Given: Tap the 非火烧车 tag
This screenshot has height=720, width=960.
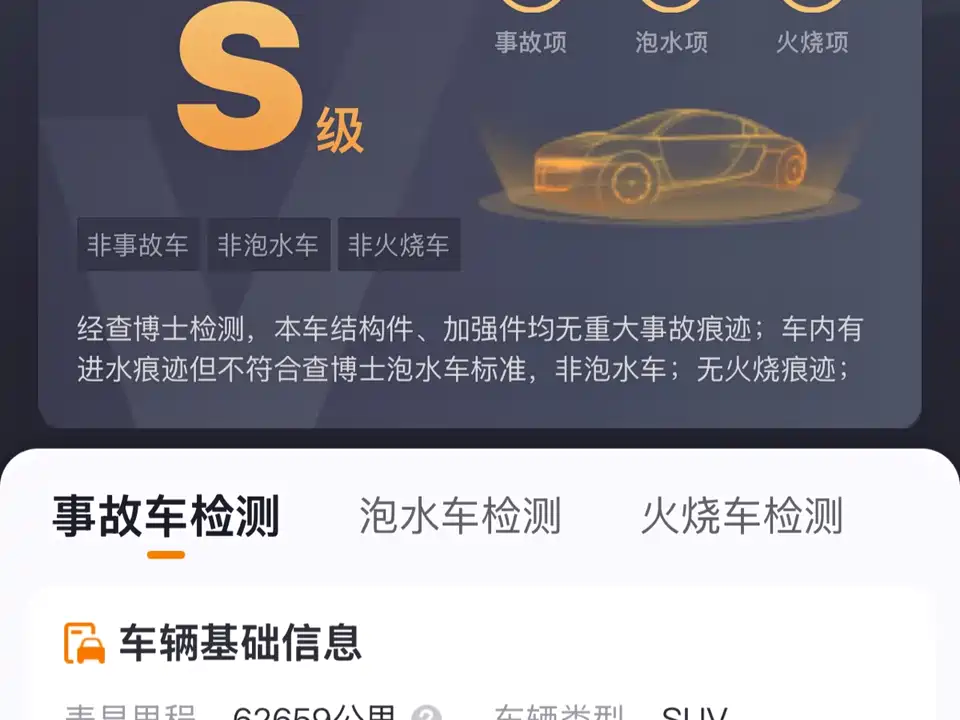Looking at the screenshot, I should coord(399,245).
